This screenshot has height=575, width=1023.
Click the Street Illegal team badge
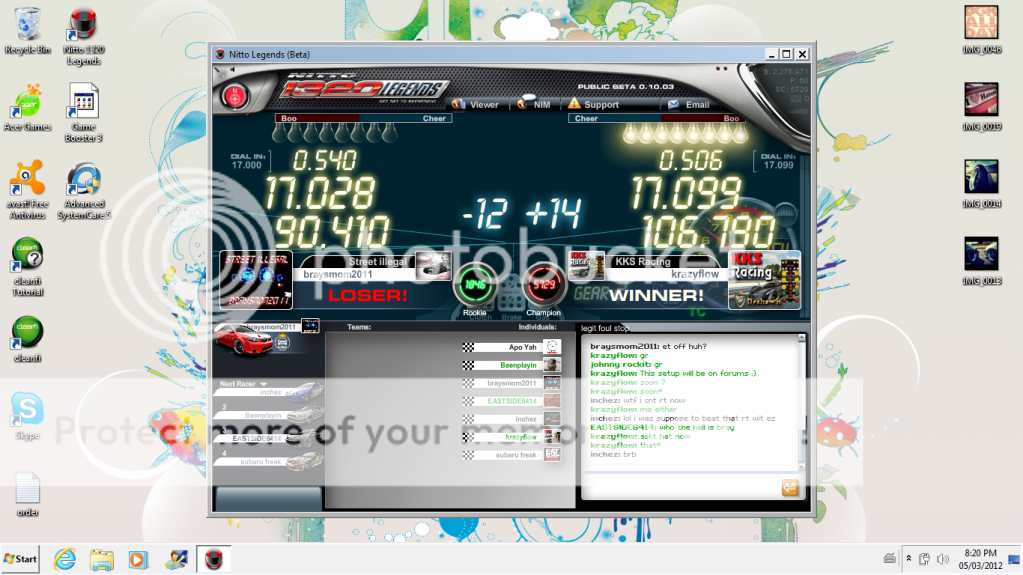tap(256, 279)
